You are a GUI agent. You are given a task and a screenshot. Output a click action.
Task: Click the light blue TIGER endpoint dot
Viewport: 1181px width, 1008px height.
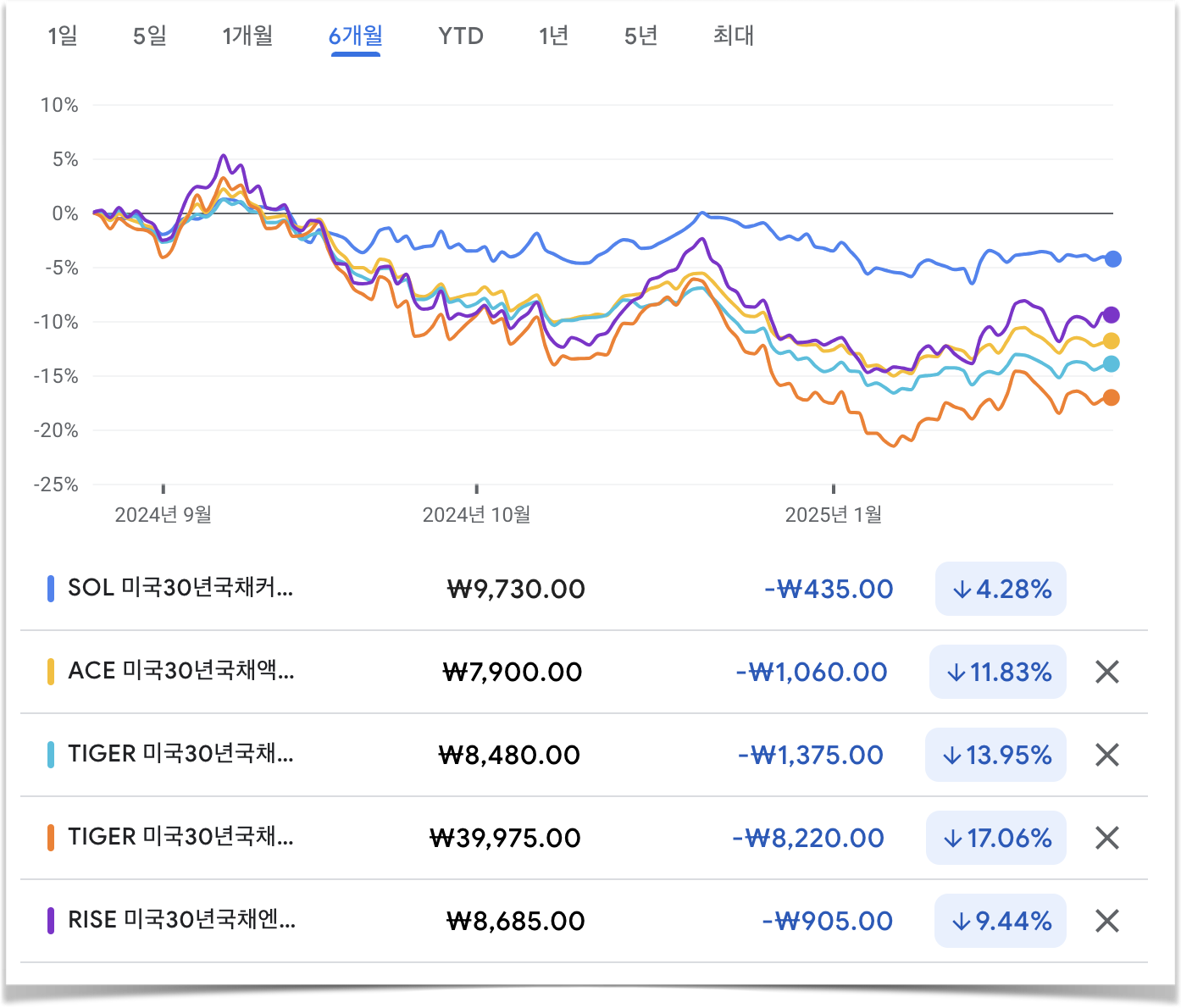click(1112, 364)
